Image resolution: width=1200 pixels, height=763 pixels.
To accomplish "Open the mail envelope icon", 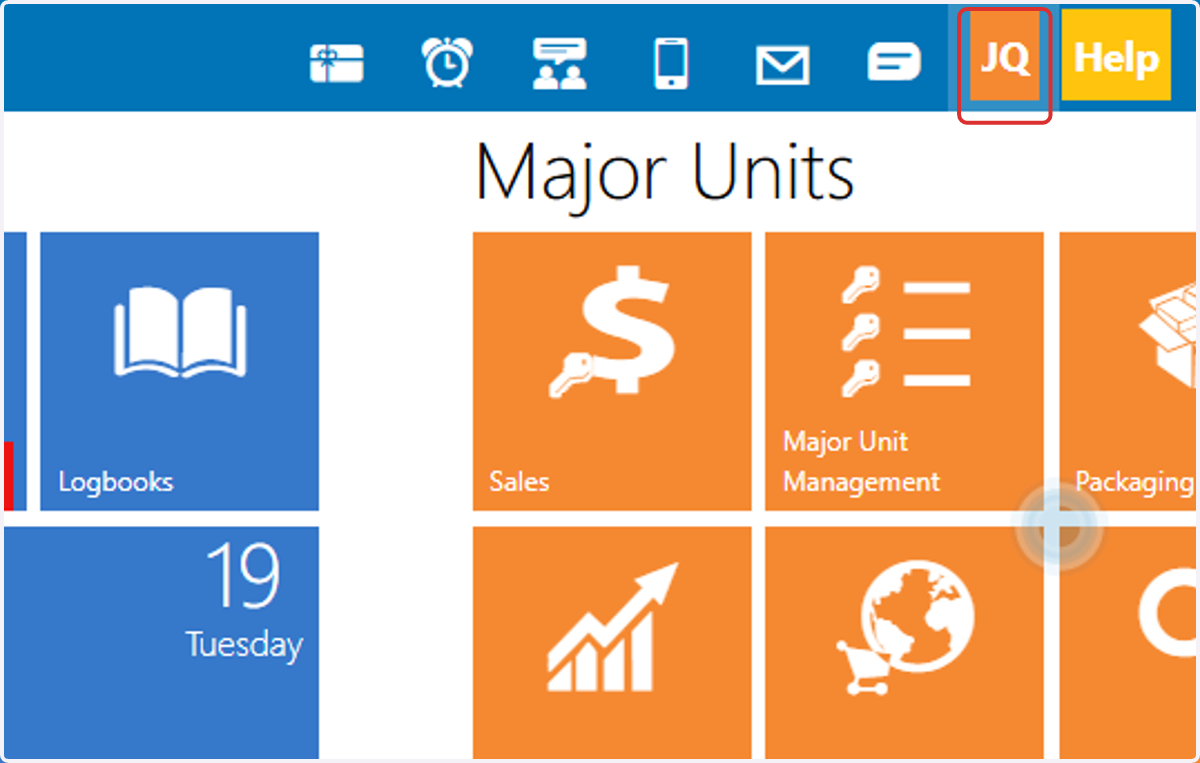I will coord(781,66).
